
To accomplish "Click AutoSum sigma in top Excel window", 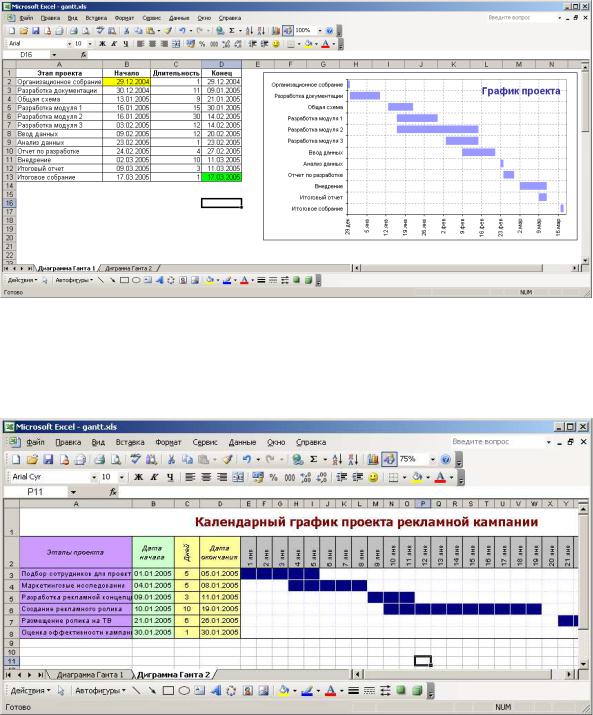I will (x=232, y=31).
